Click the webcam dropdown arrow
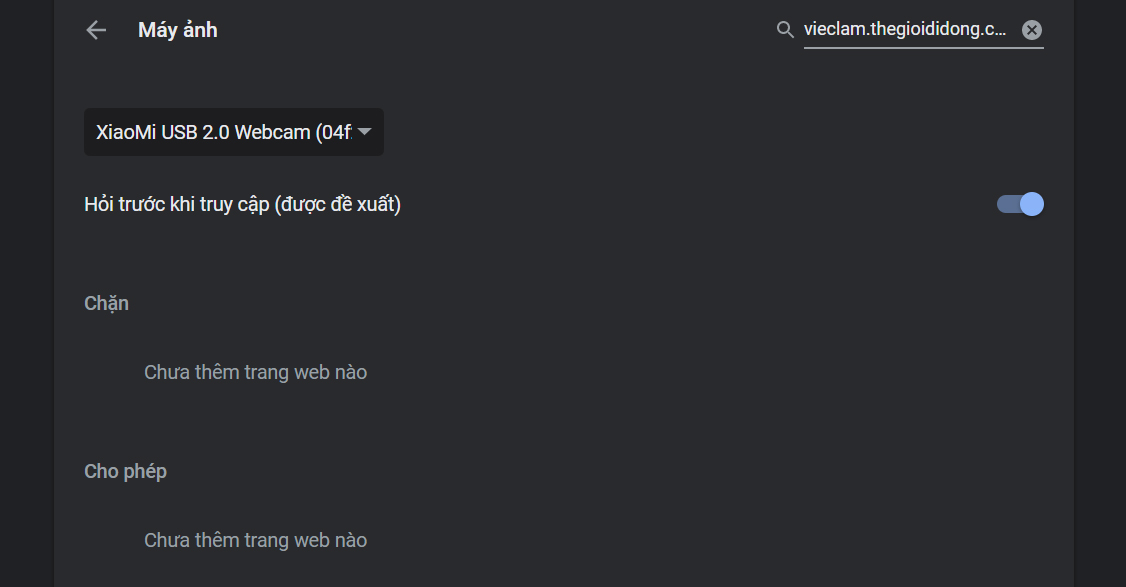1126x587 pixels. tap(364, 131)
